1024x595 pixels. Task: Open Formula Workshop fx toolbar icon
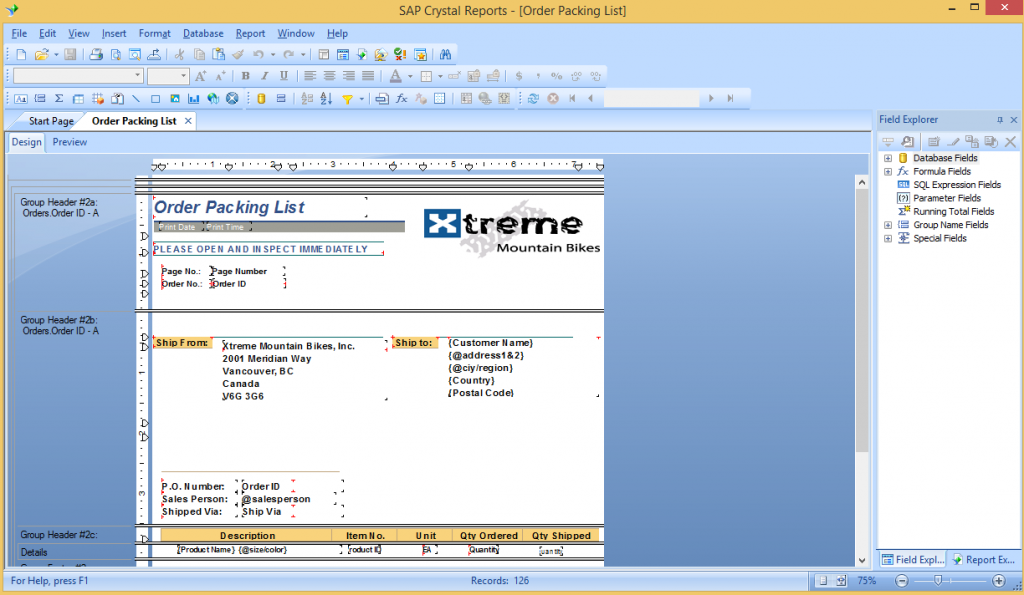point(402,99)
